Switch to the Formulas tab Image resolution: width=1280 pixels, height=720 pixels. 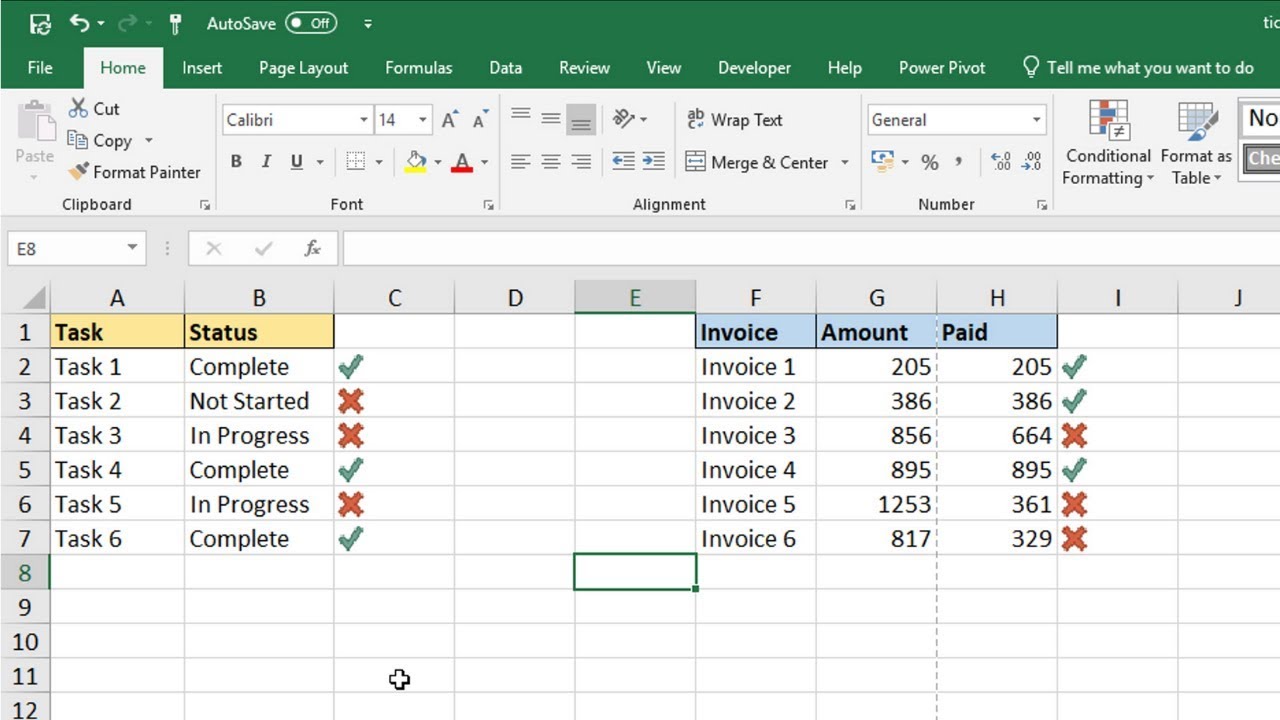click(x=418, y=68)
